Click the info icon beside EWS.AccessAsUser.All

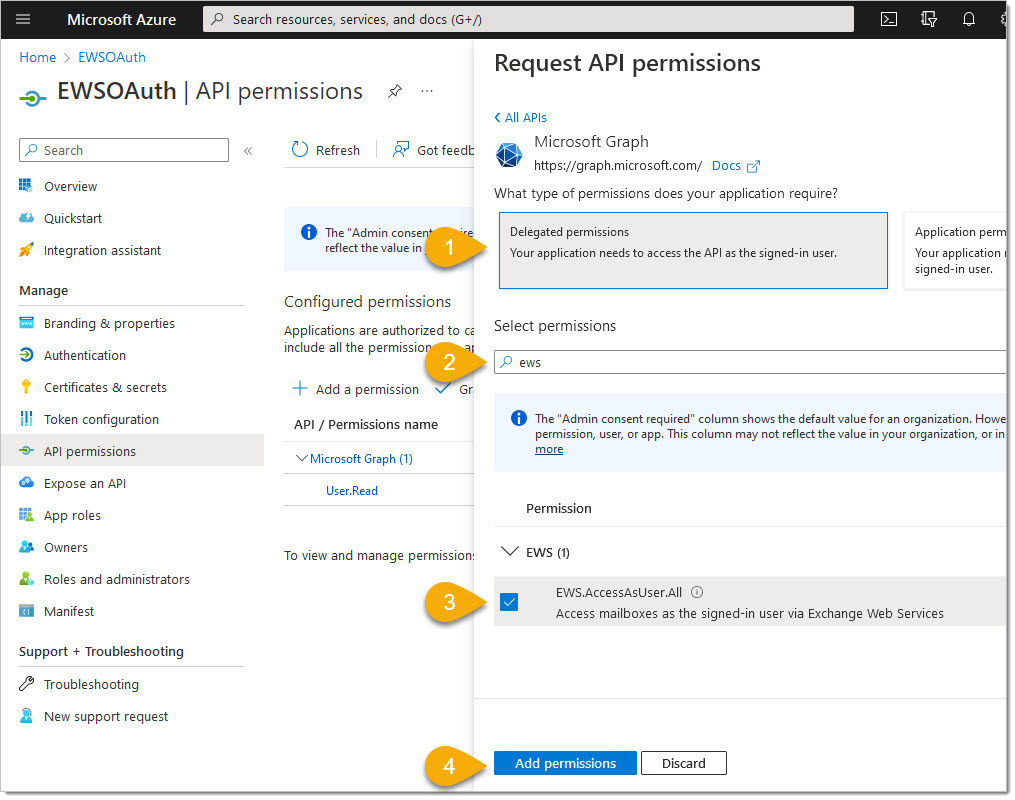coord(698,593)
